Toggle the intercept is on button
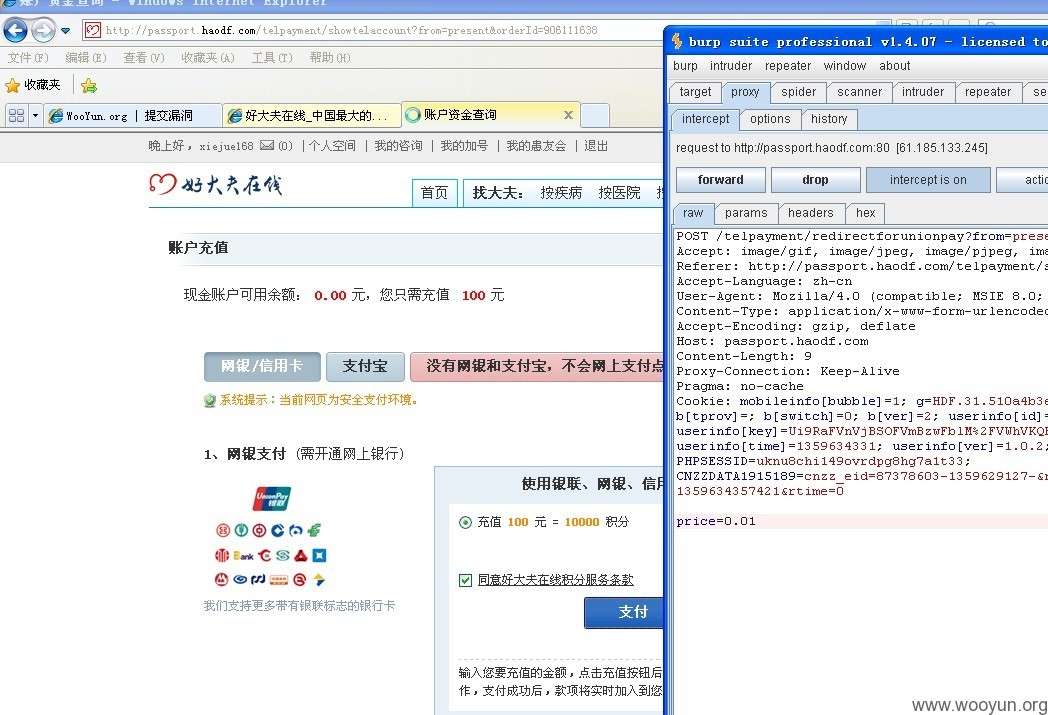This screenshot has width=1048, height=715. coord(928,180)
